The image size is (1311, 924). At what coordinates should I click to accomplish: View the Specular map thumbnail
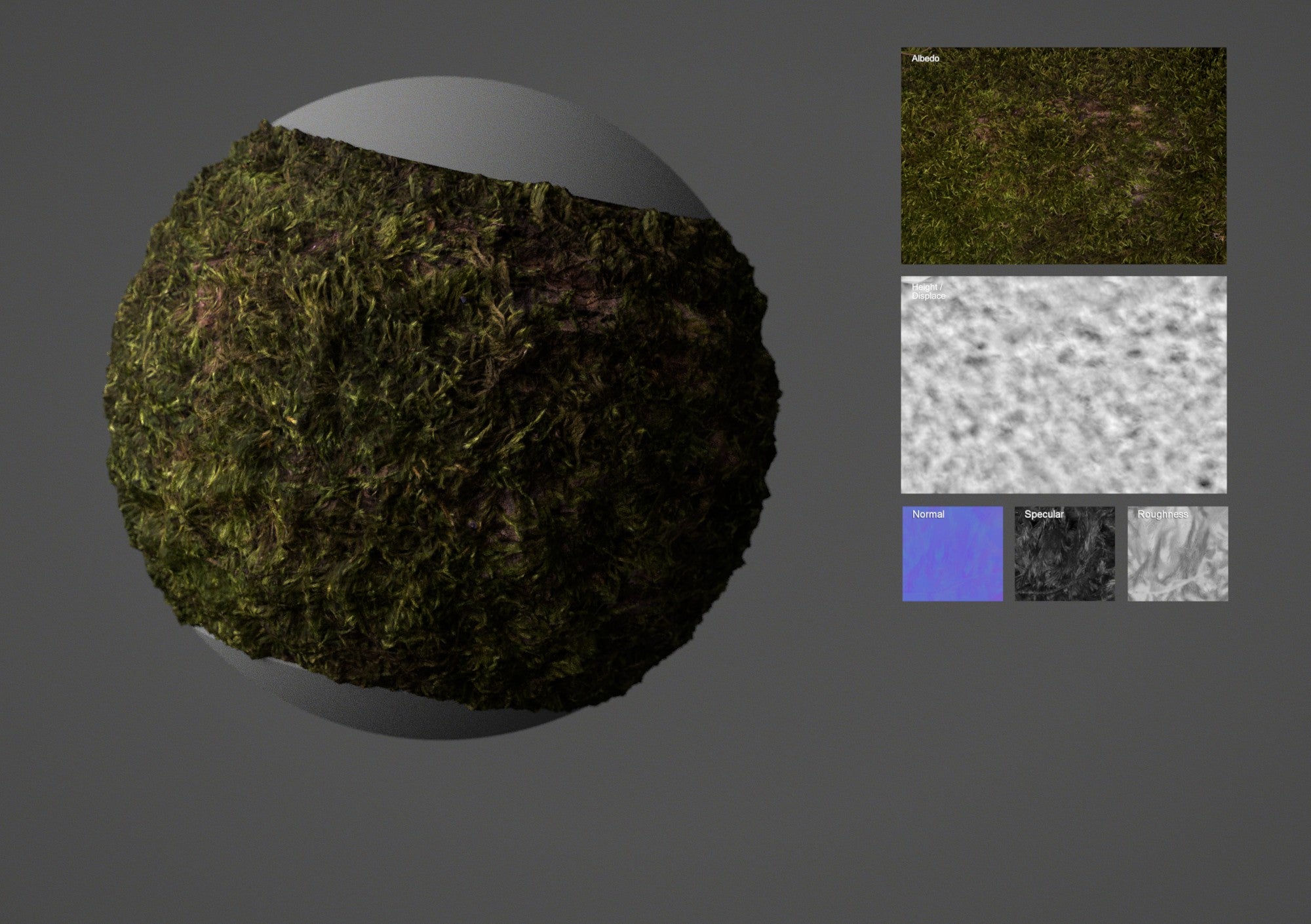coord(1065,554)
